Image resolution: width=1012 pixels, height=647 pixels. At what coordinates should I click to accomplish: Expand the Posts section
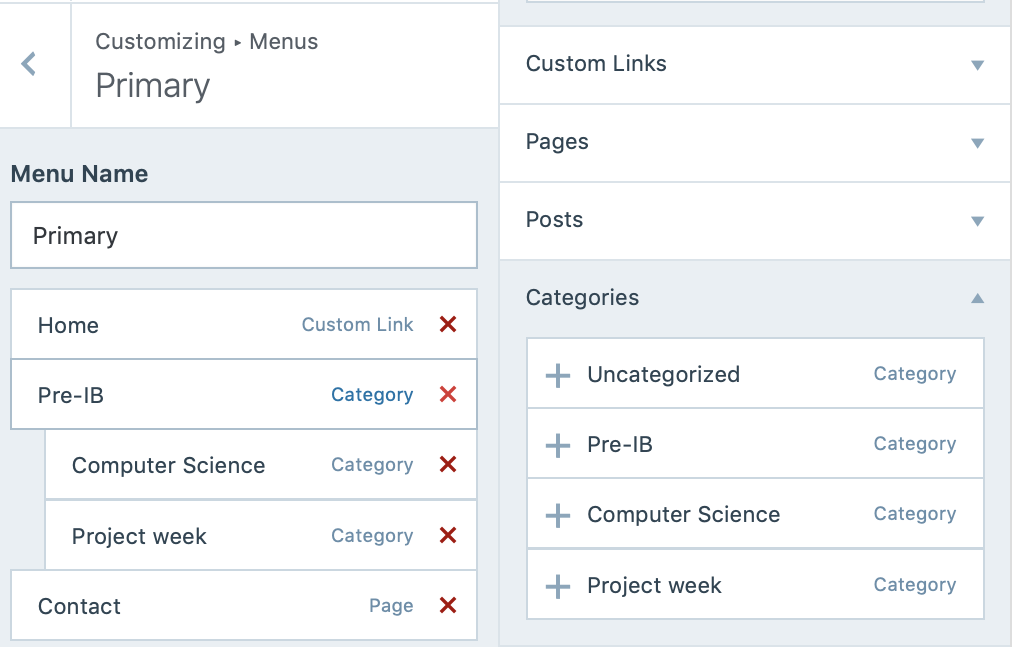tap(977, 221)
